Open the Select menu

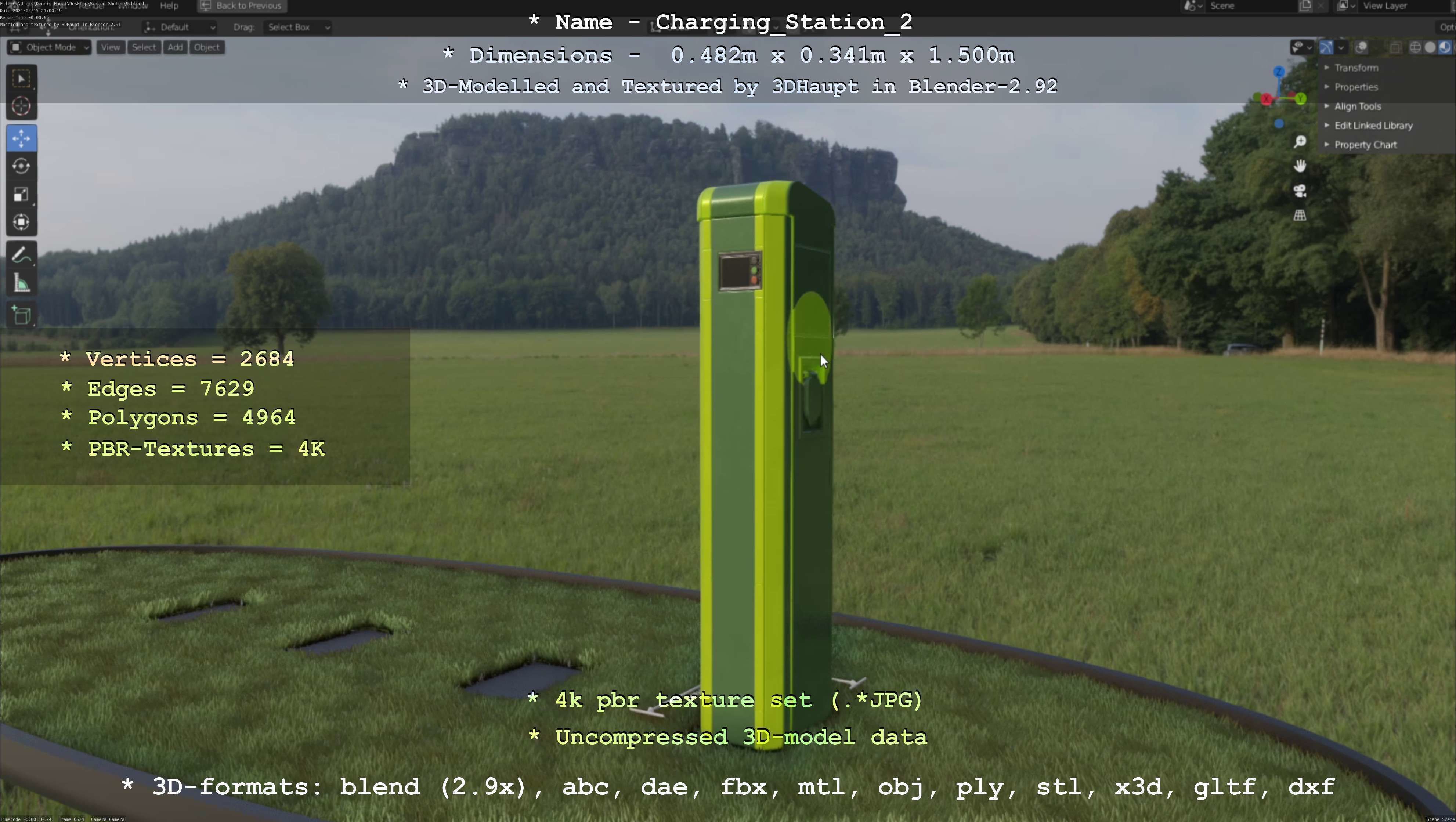click(144, 47)
